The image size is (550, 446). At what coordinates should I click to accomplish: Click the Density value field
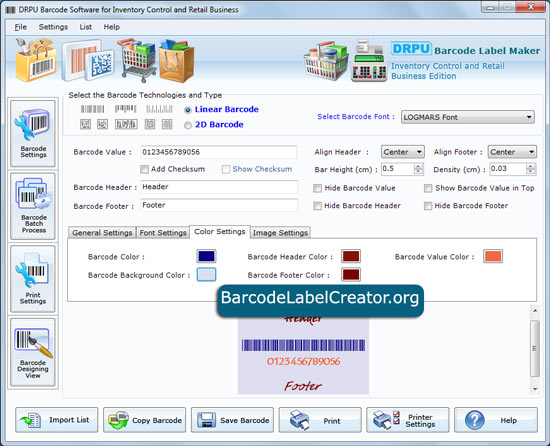point(508,169)
